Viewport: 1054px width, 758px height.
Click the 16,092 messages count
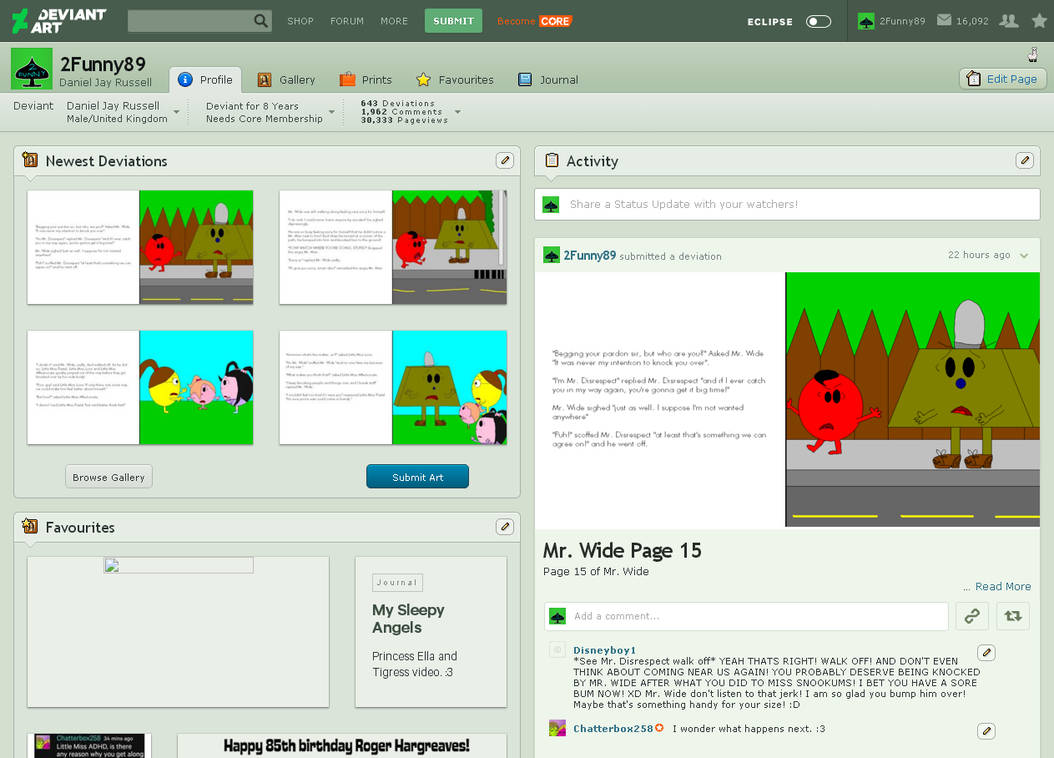click(x=972, y=22)
